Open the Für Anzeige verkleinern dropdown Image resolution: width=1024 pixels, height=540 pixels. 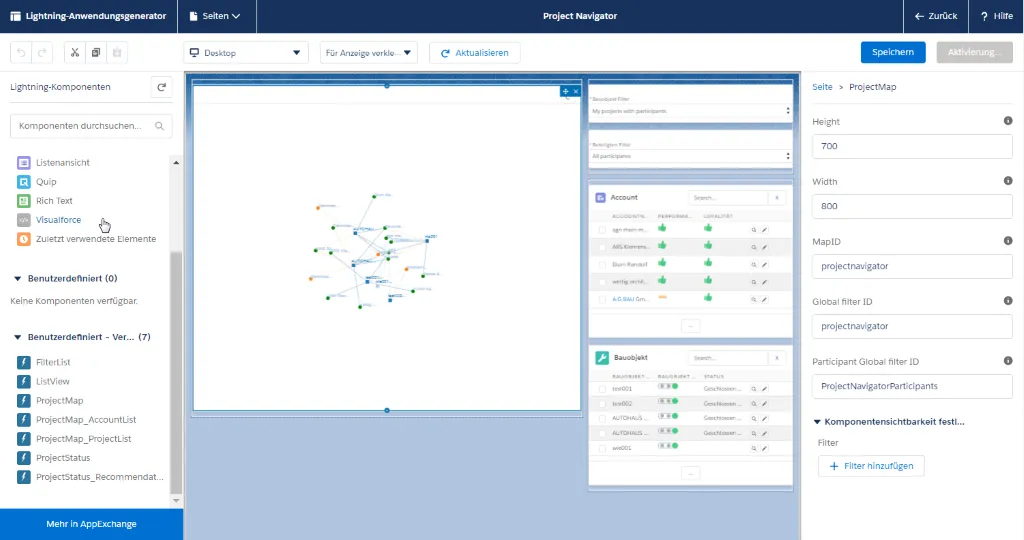368,53
